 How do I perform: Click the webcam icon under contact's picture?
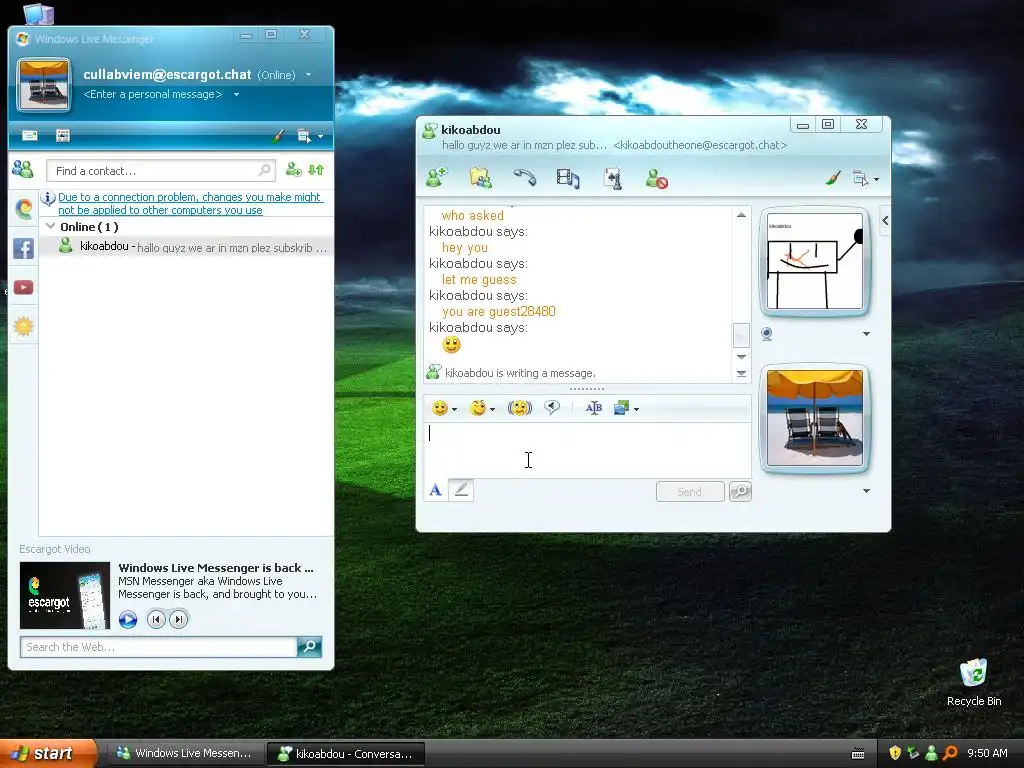767,334
